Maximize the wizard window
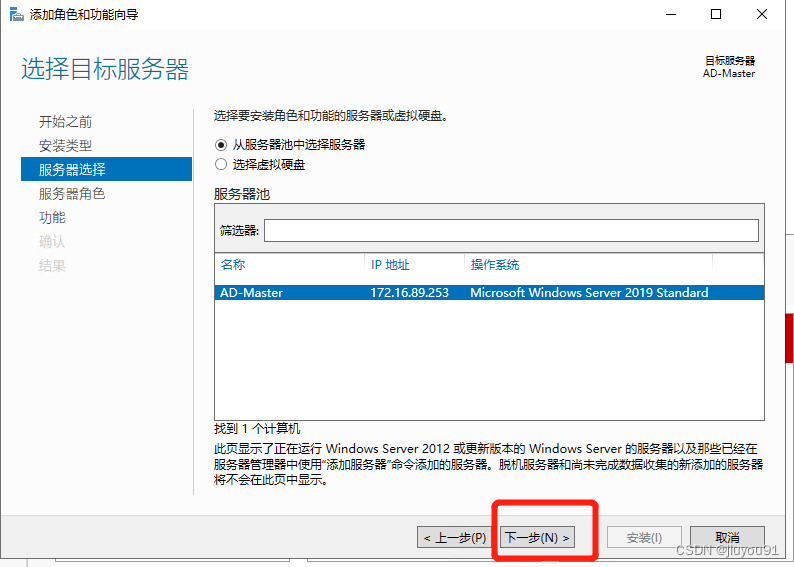Viewport: 794px width, 567px height. point(716,14)
